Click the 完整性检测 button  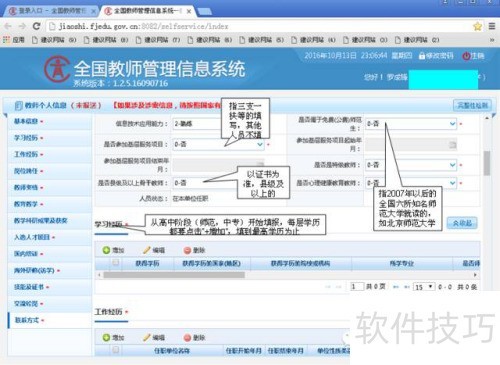(472, 105)
